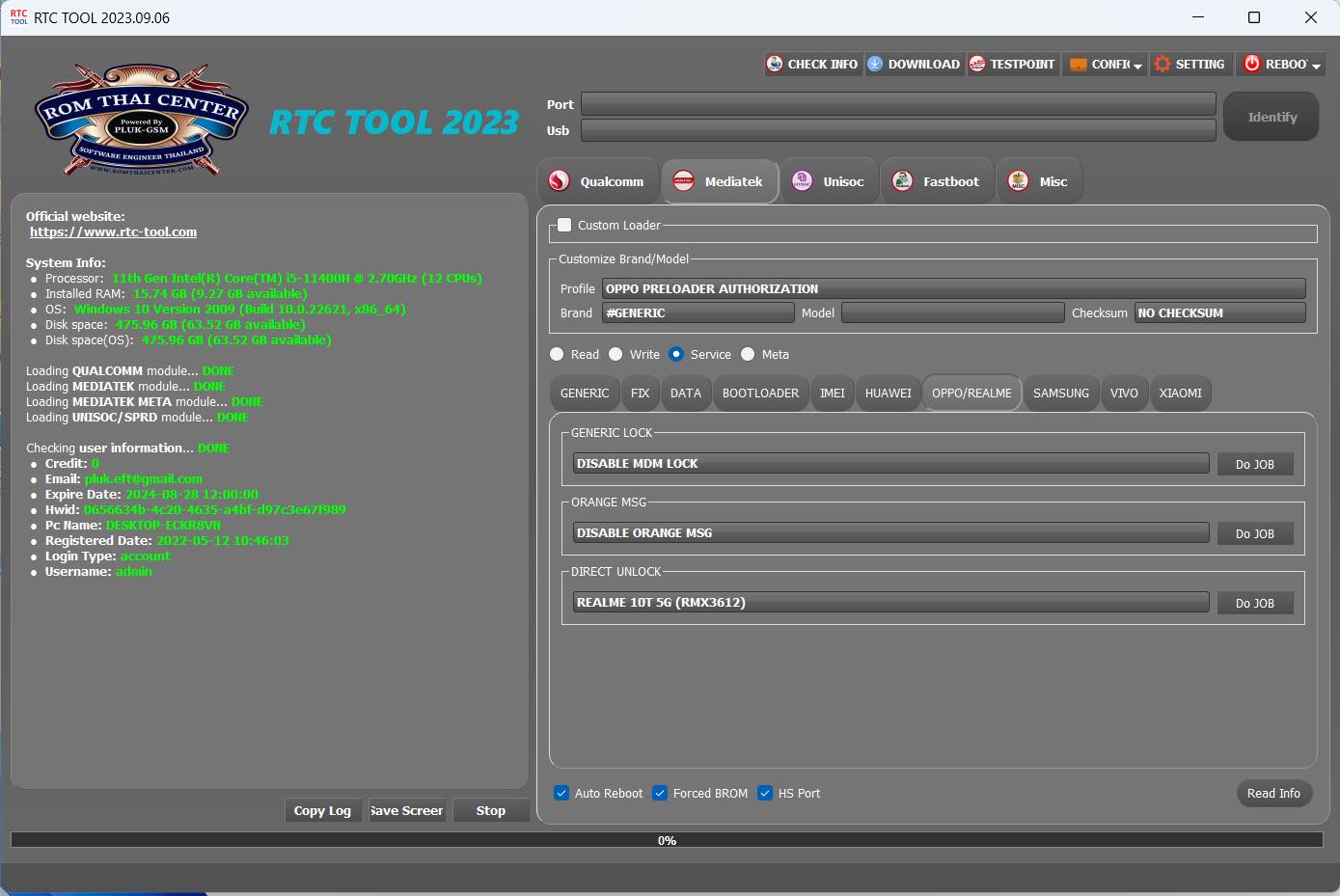Uncheck the HS Port checkbox

(x=765, y=793)
